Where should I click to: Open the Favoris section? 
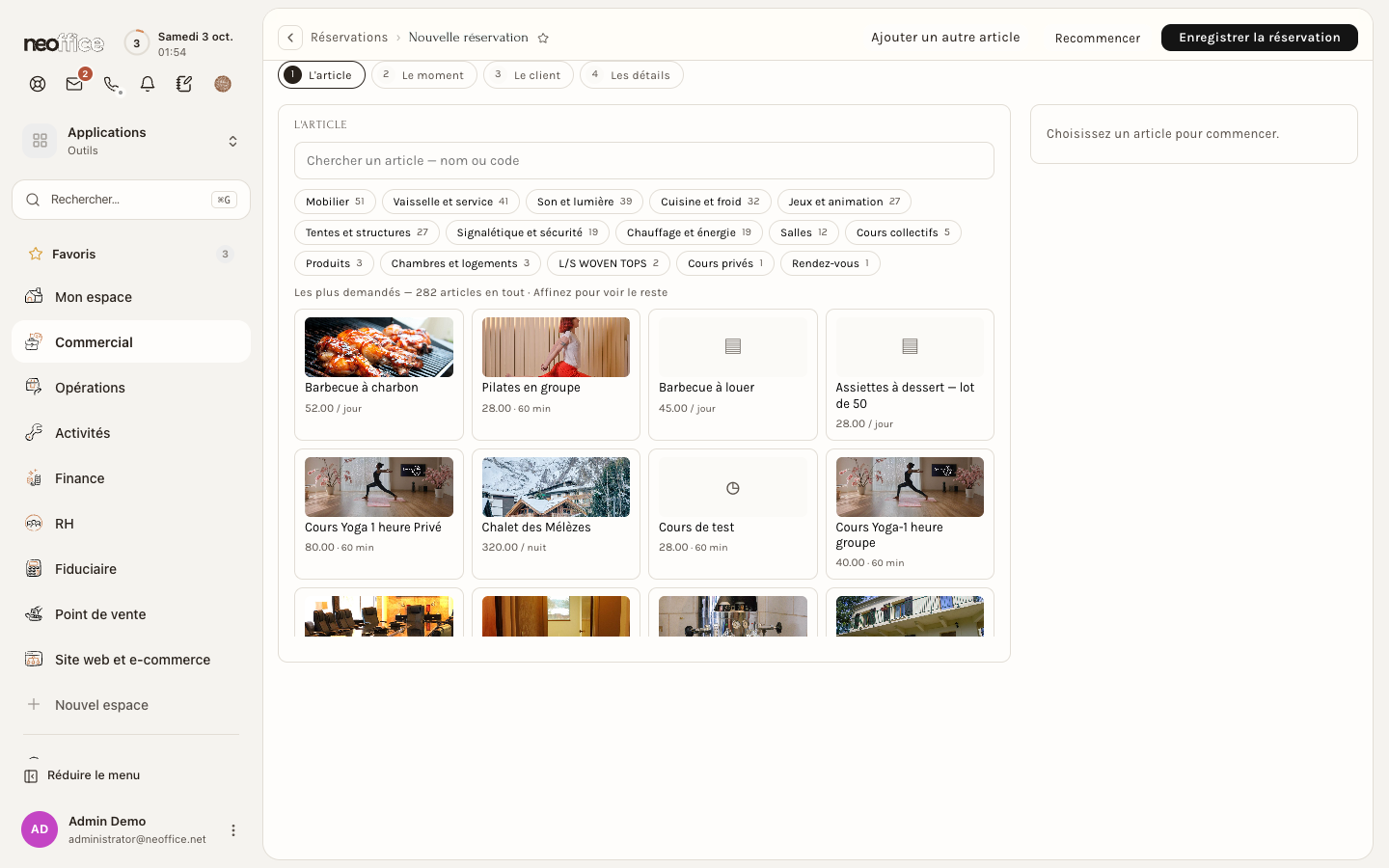click(131, 254)
